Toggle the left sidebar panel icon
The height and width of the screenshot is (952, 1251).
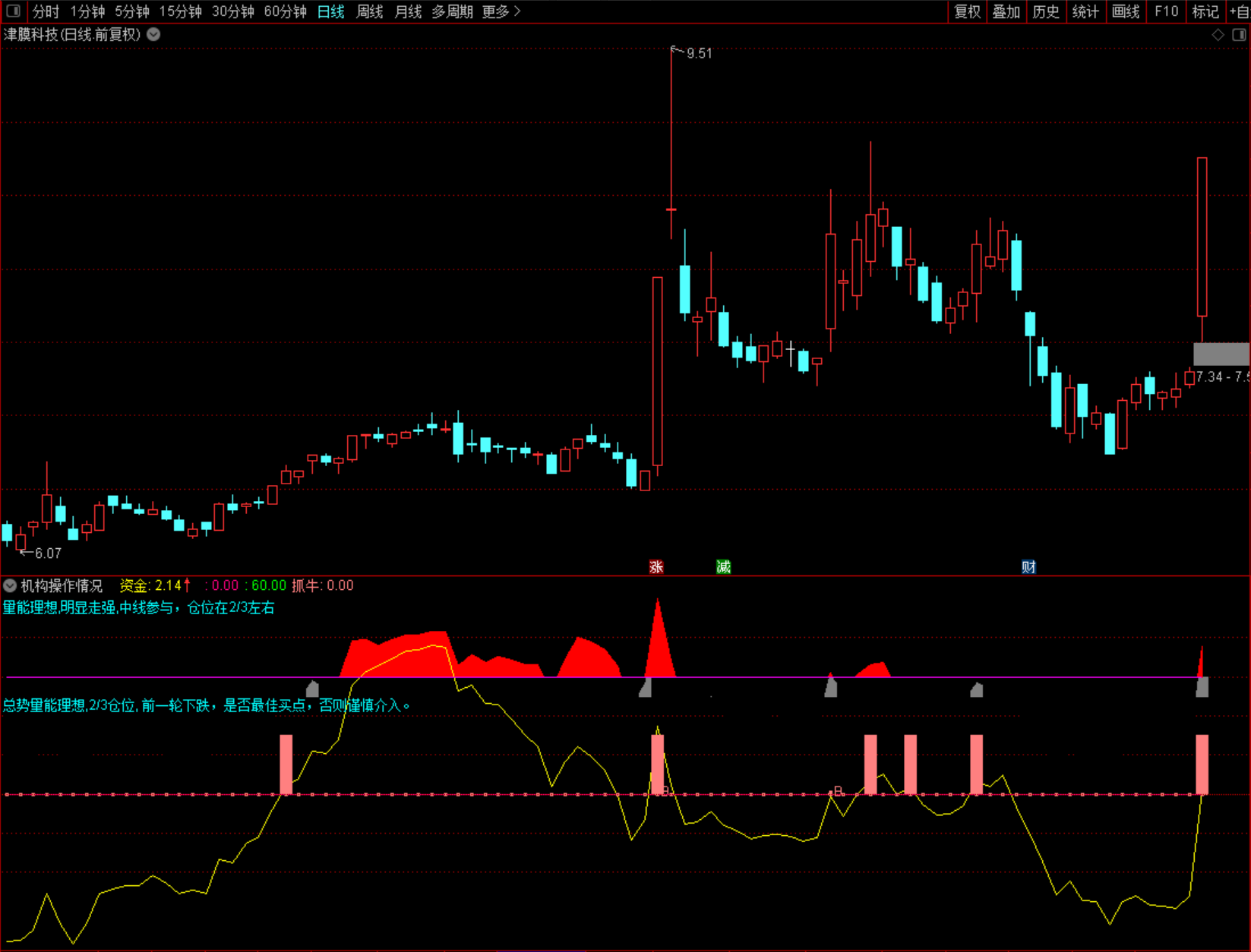pos(13,11)
